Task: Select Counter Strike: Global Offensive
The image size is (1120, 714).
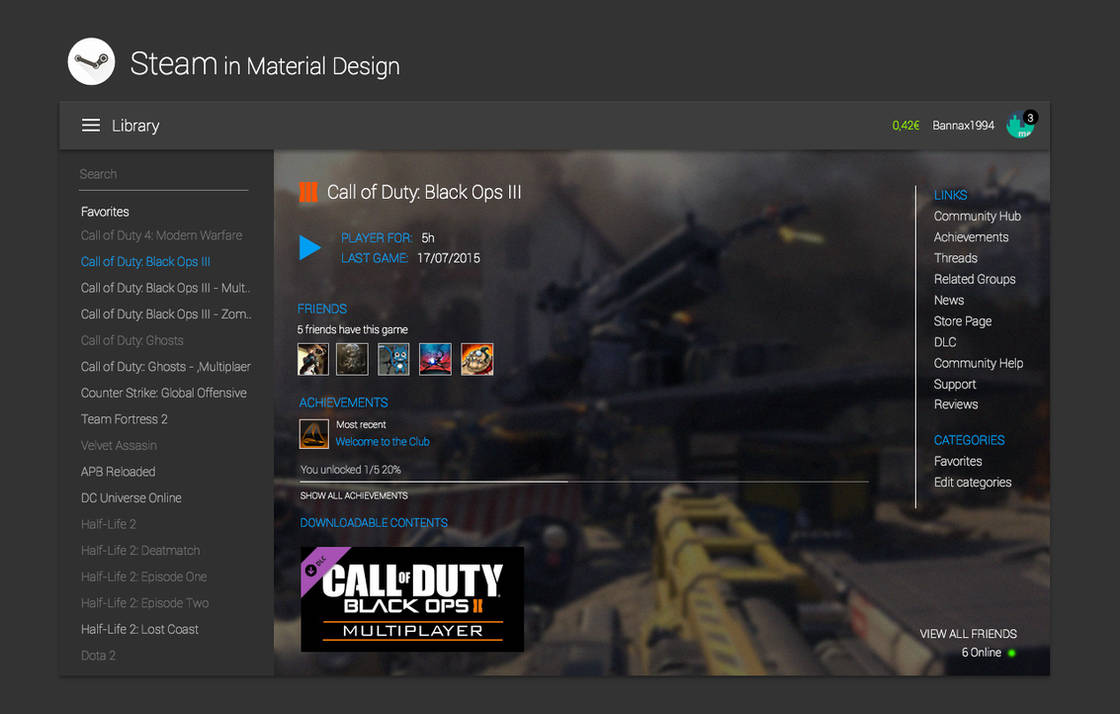Action: point(164,393)
